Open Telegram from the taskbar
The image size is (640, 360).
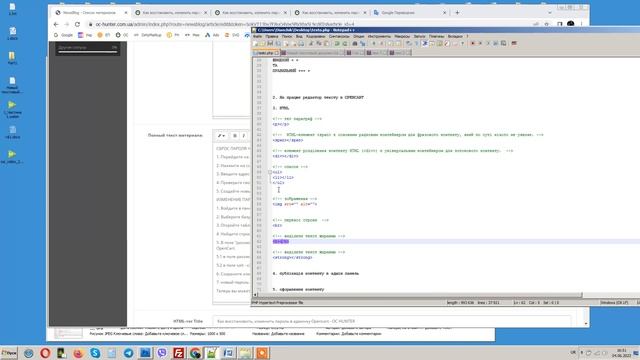click(128, 353)
